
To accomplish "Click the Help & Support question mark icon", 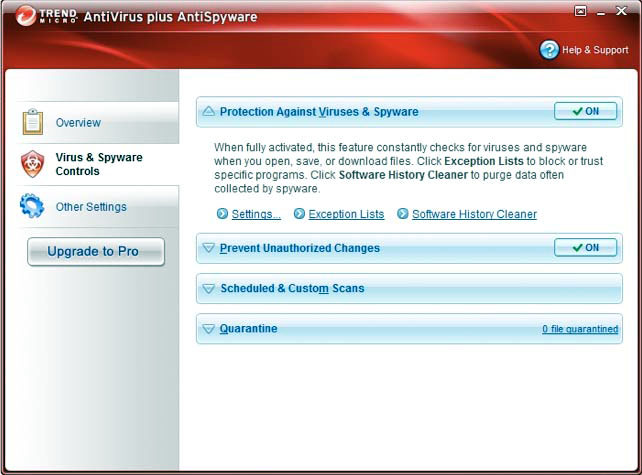I will [549, 50].
